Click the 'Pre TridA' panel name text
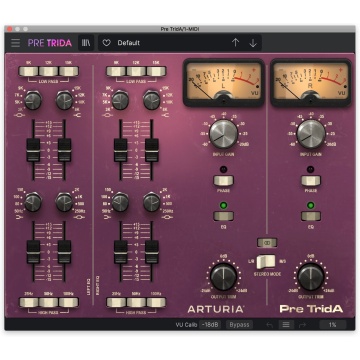The height and width of the screenshot is (360, 360). pyautogui.click(x=311, y=309)
